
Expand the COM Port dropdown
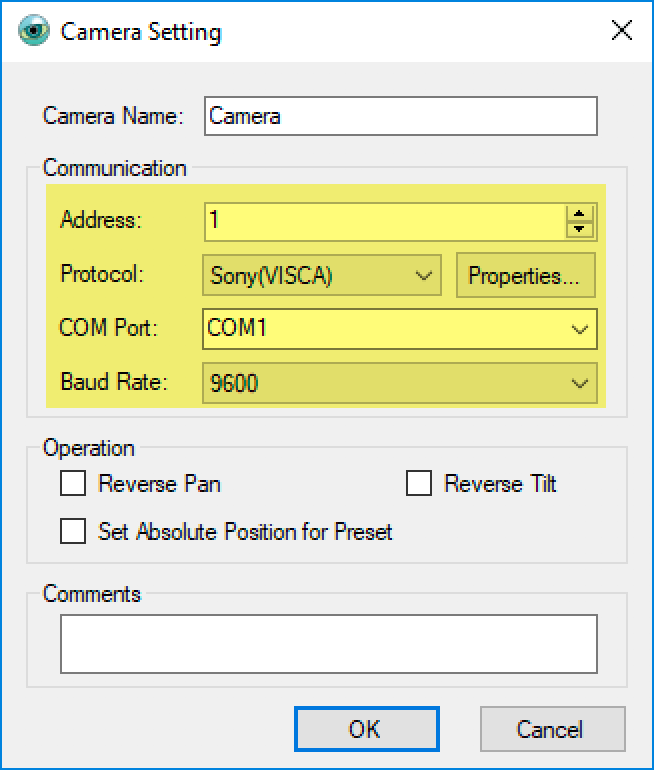click(x=400, y=329)
